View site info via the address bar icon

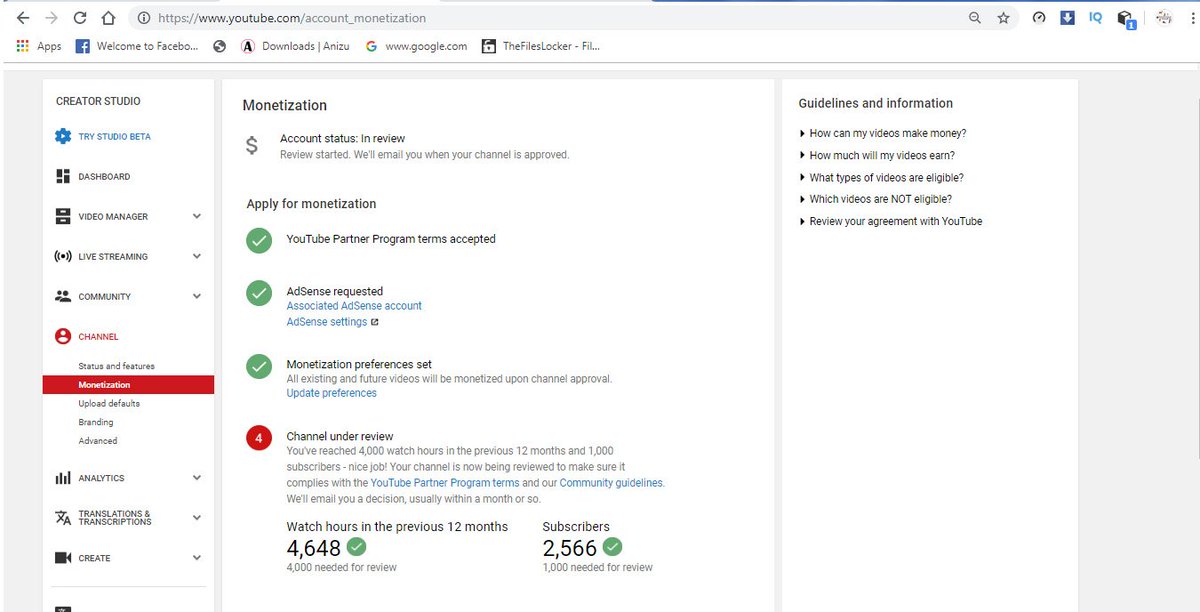tap(144, 18)
